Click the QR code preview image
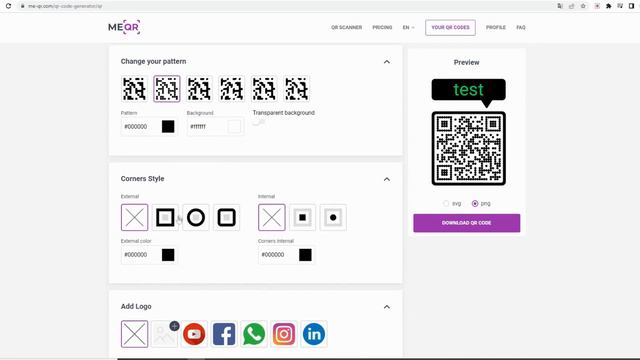The image size is (640, 360). 469,148
